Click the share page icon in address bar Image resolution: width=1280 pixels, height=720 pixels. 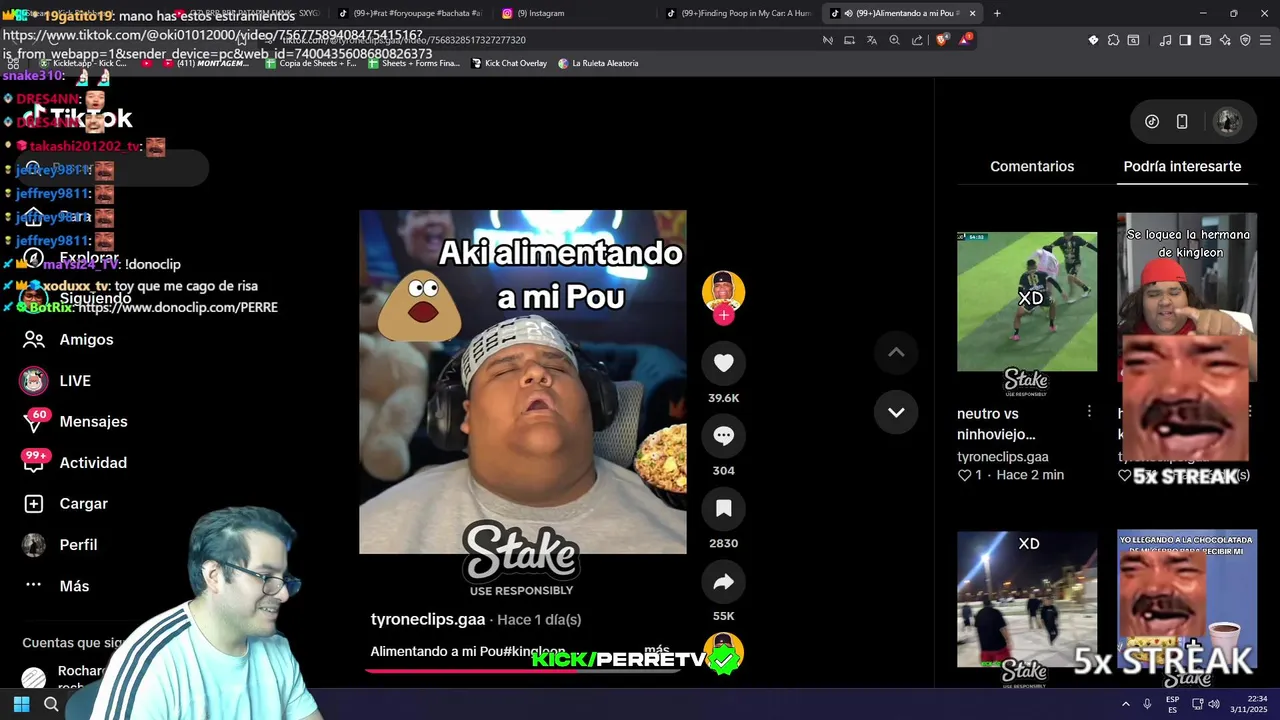[917, 40]
